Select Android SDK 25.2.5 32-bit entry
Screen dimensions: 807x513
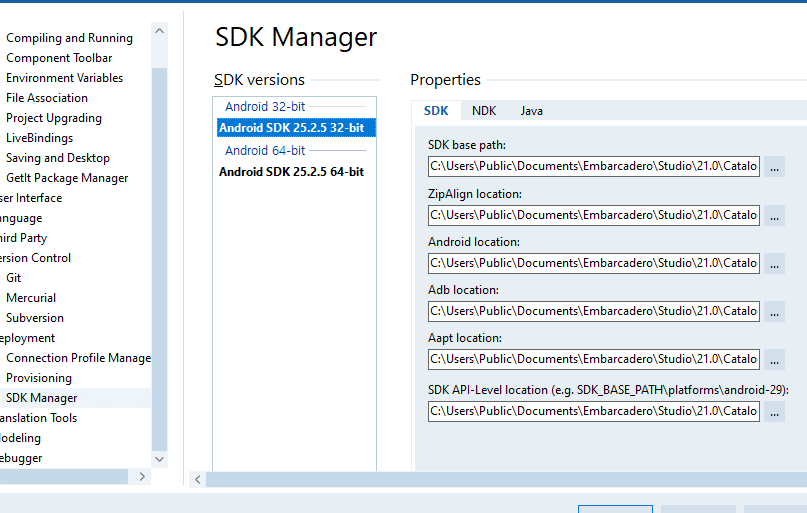(296, 128)
